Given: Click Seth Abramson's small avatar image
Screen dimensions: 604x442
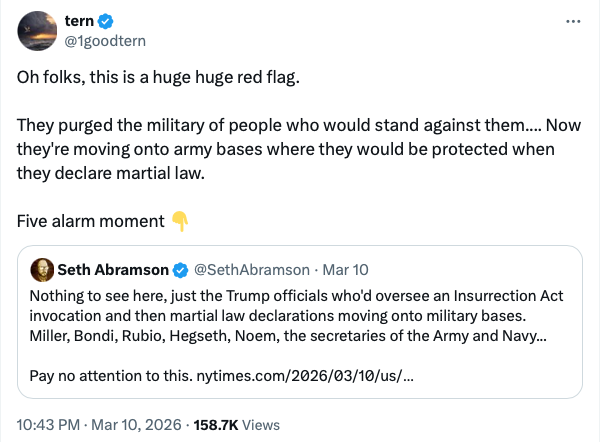Looking at the screenshot, I should [42, 270].
